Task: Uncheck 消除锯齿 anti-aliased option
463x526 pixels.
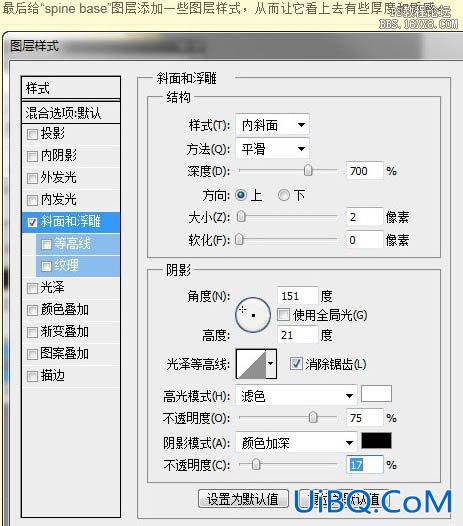Action: (x=296, y=364)
